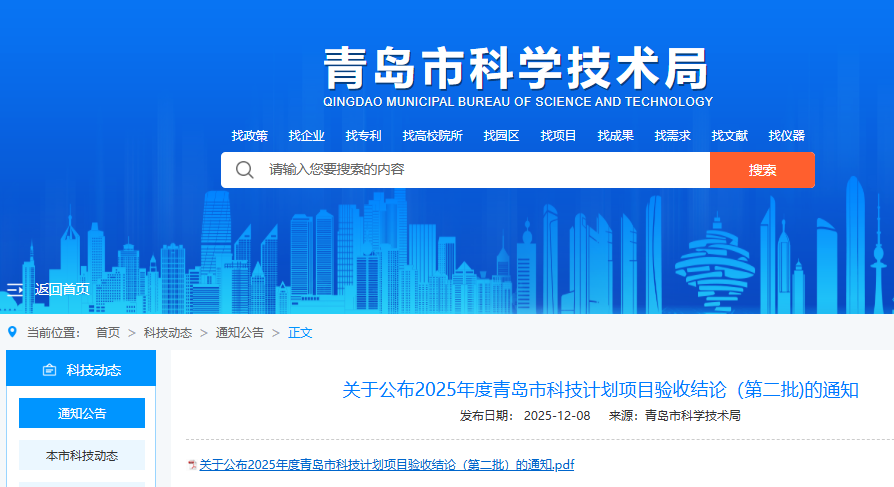Viewport: 894px width, 487px height.
Task: Click the PDF file icon beside attachment
Action: [192, 465]
